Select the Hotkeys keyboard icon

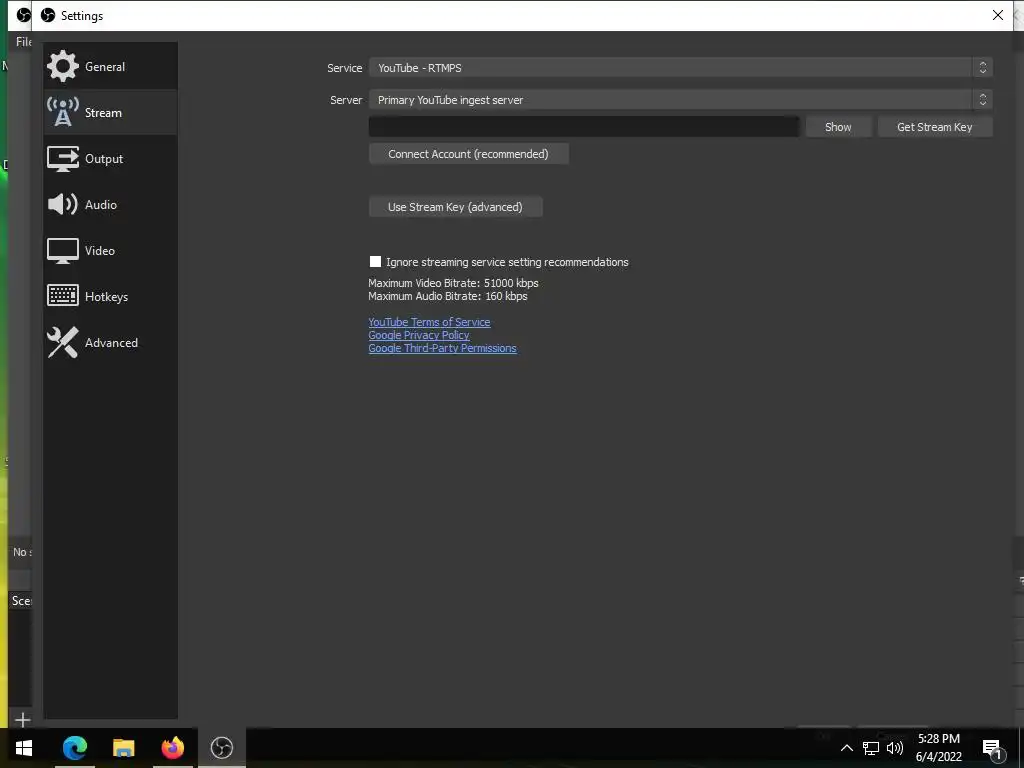click(63, 296)
